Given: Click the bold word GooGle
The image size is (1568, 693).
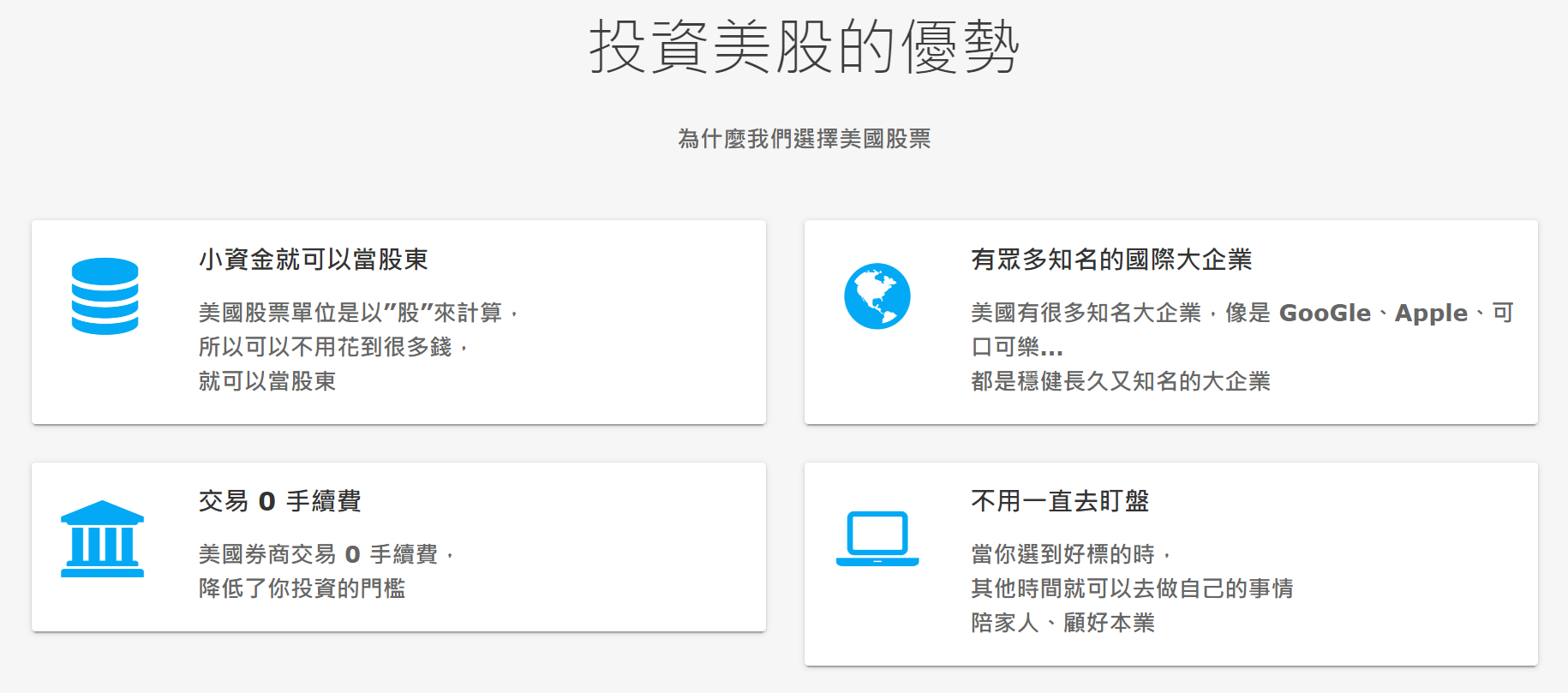Looking at the screenshot, I should (1325, 314).
